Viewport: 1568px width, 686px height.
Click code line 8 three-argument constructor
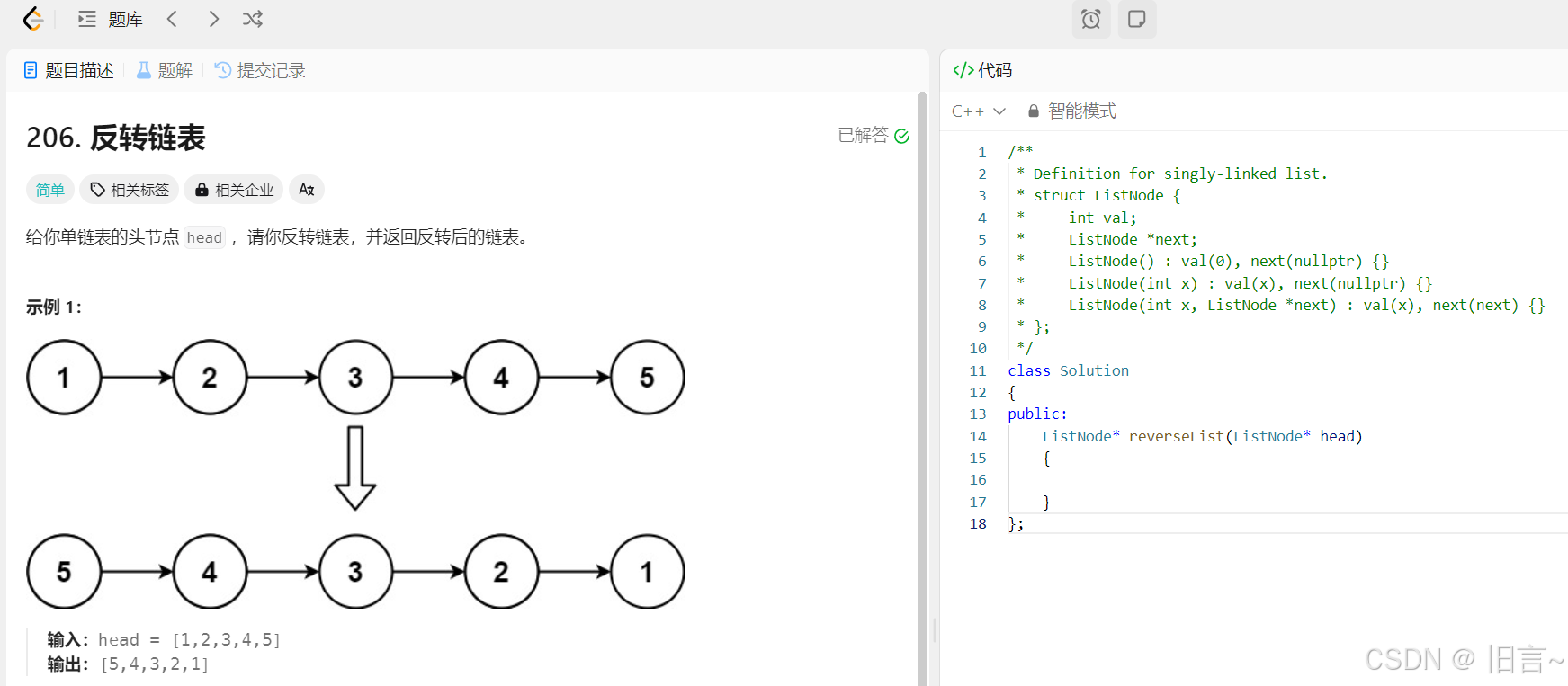coord(1306,305)
